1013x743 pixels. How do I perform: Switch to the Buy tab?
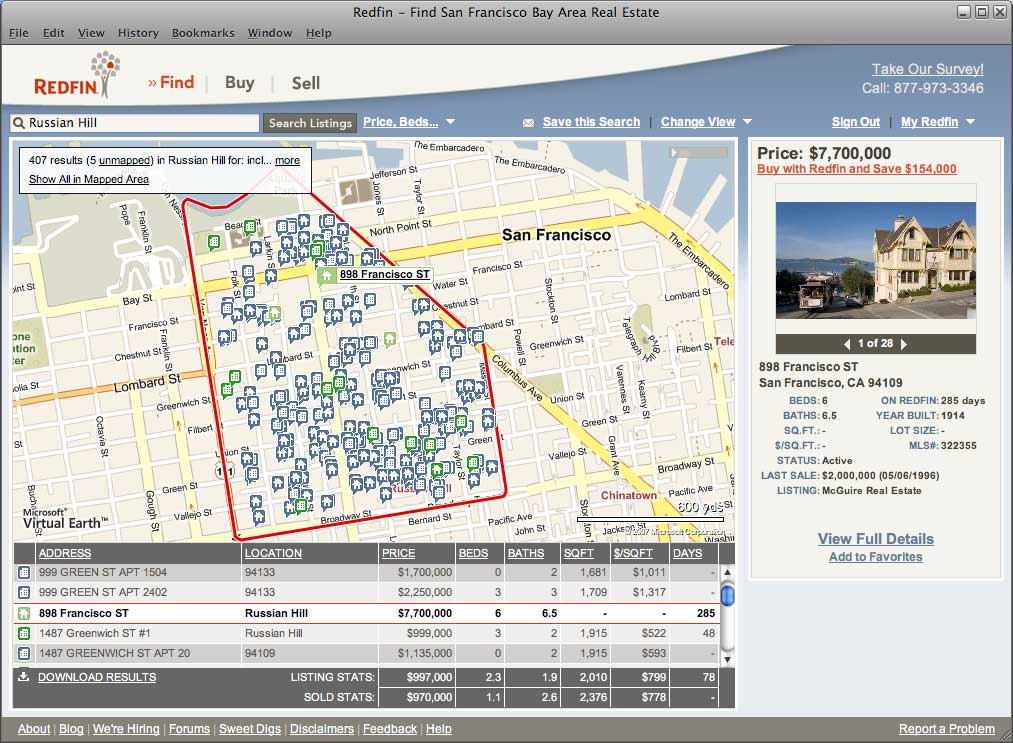coord(239,83)
